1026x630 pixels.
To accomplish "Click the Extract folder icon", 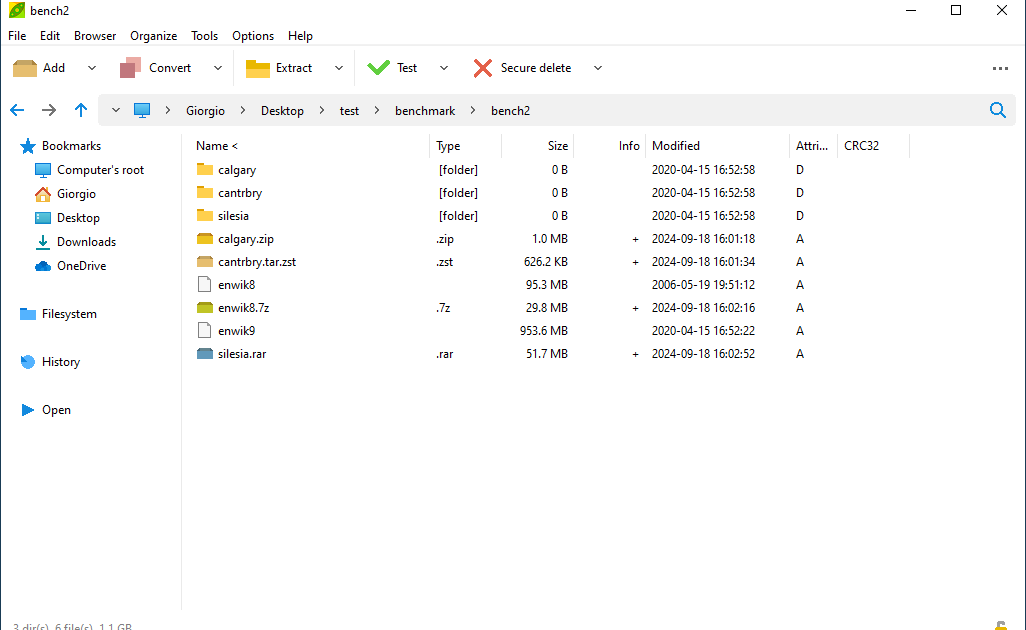I will [258, 68].
